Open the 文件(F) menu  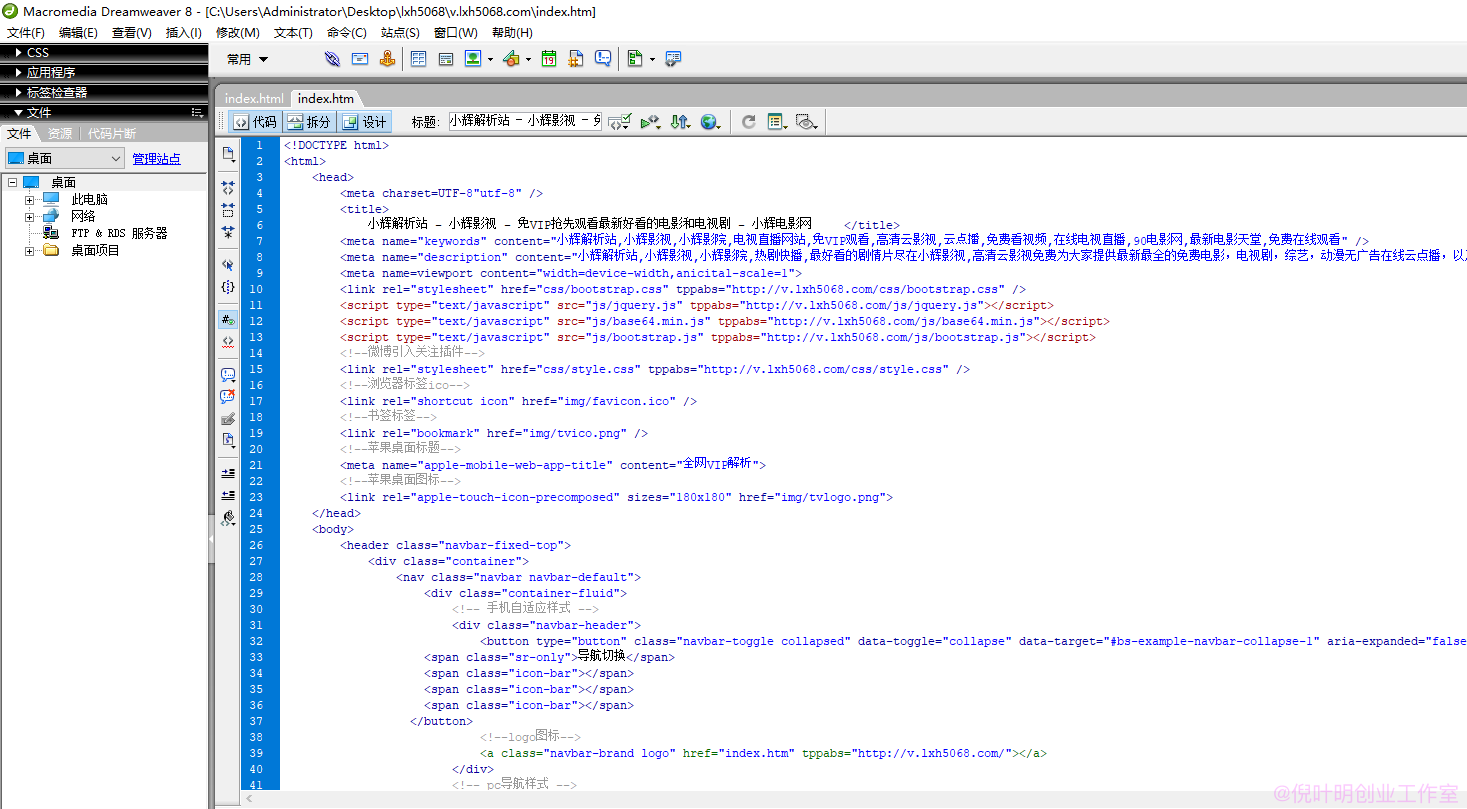point(26,33)
